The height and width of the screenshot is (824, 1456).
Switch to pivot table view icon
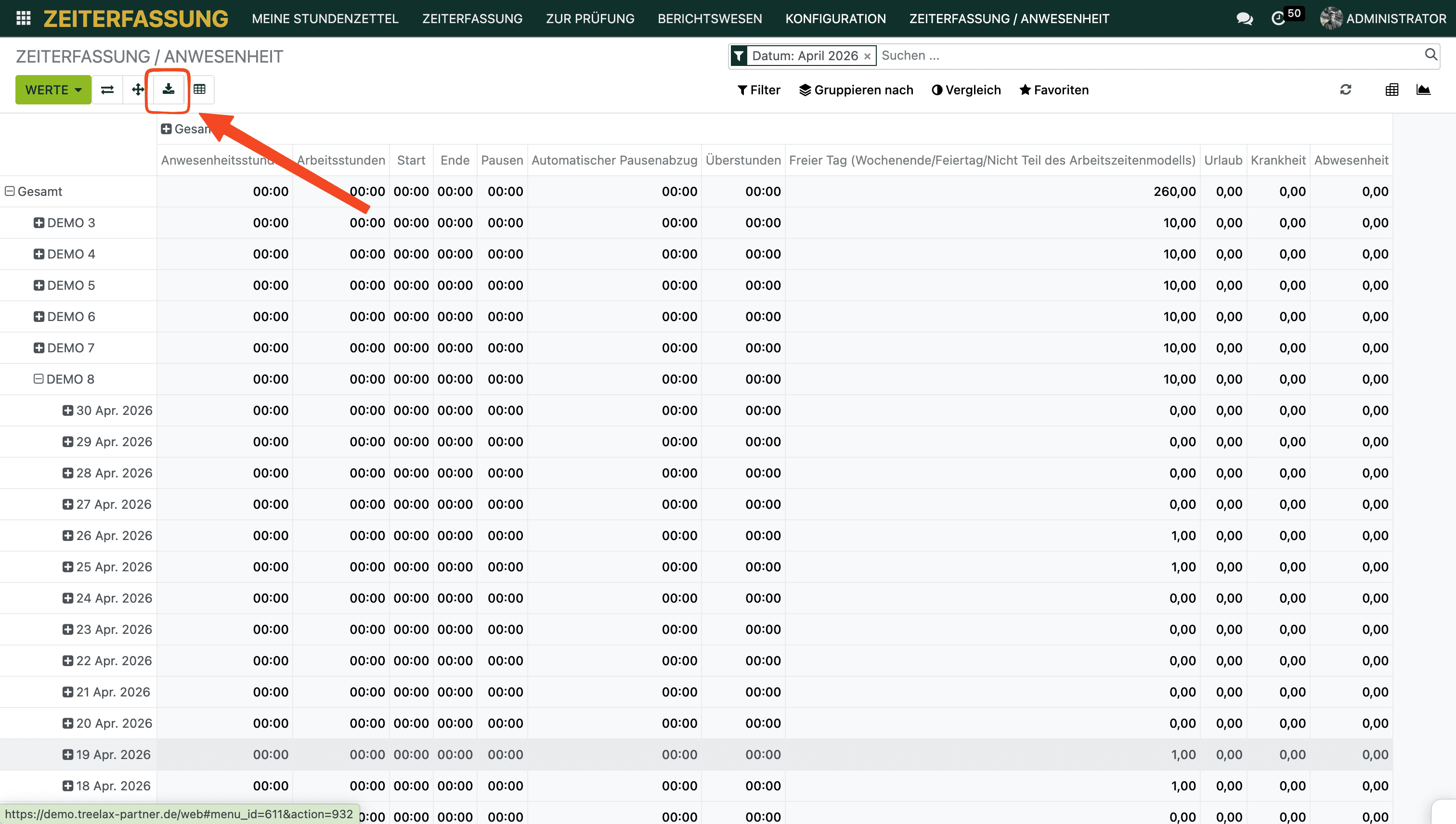1392,90
